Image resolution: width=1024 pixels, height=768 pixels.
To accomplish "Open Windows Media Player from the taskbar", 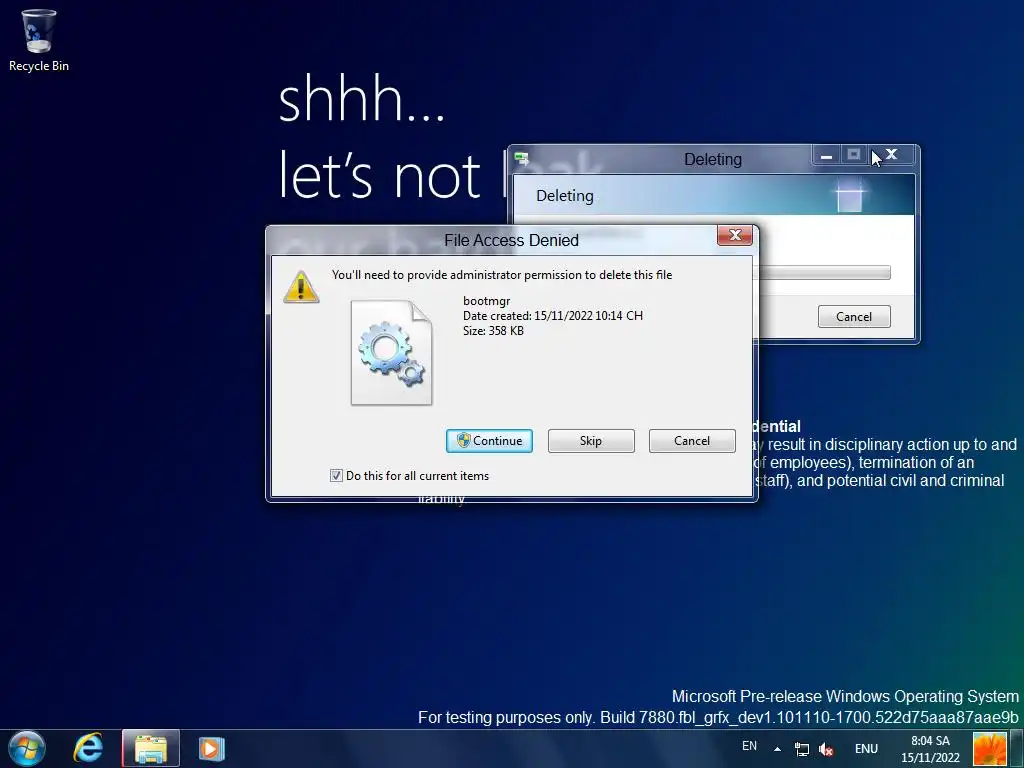I will [x=212, y=749].
